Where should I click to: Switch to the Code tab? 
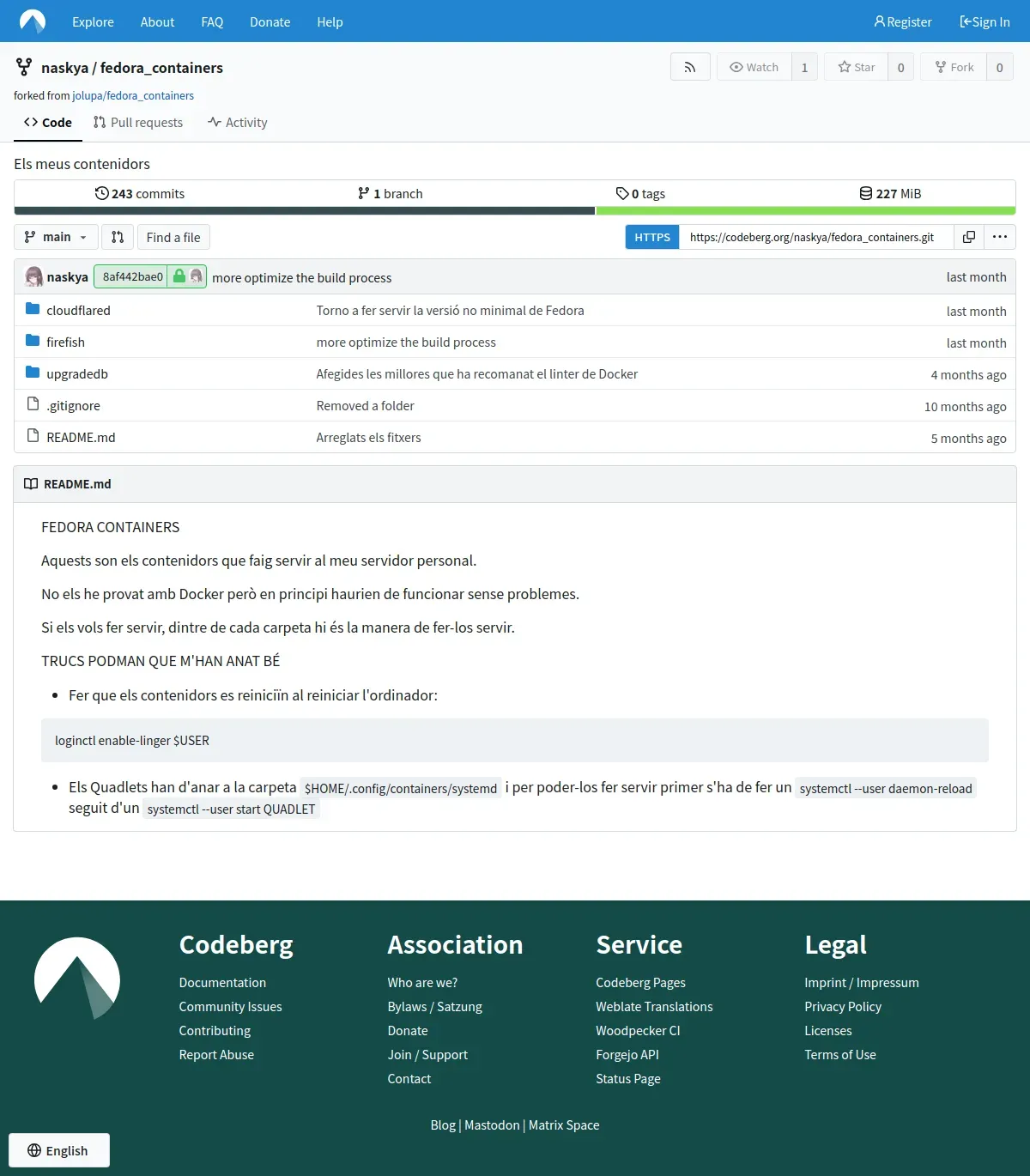click(x=48, y=123)
